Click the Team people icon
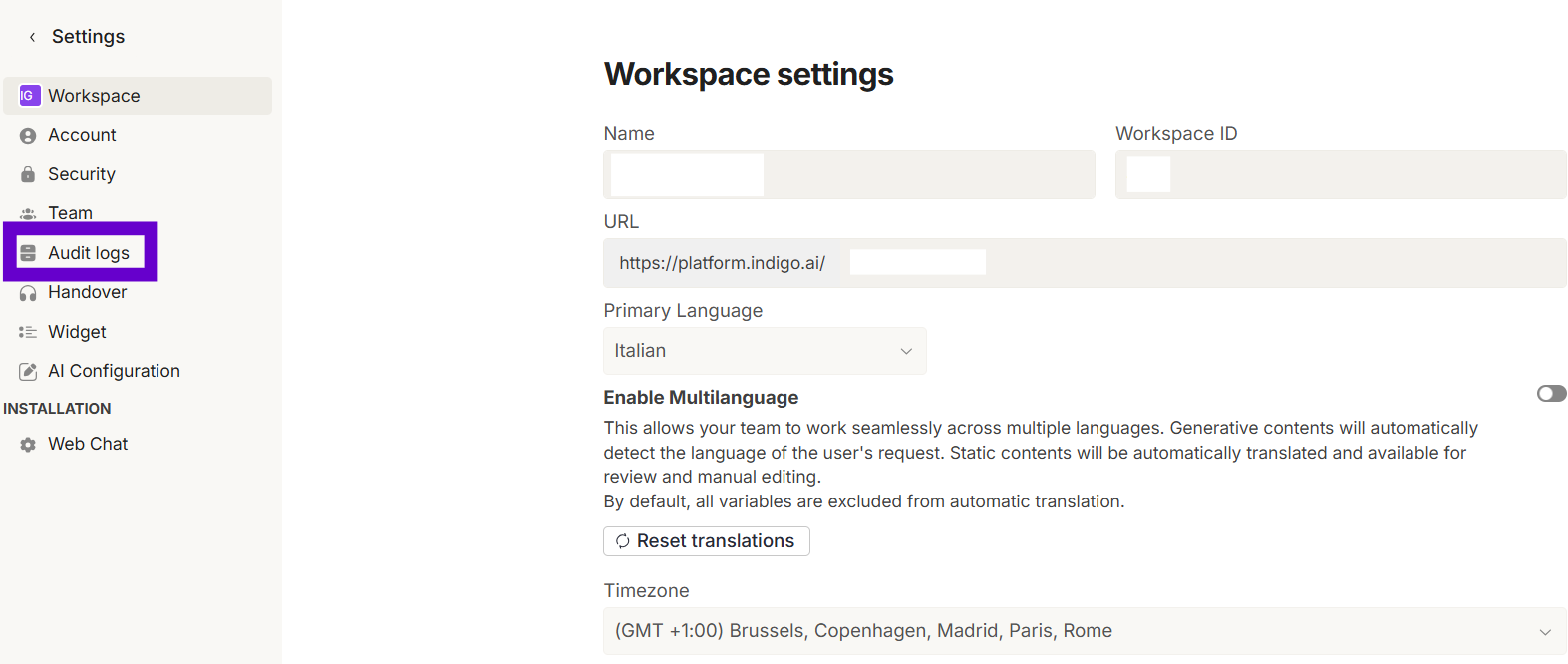This screenshot has width=1568, height=664. (x=28, y=213)
